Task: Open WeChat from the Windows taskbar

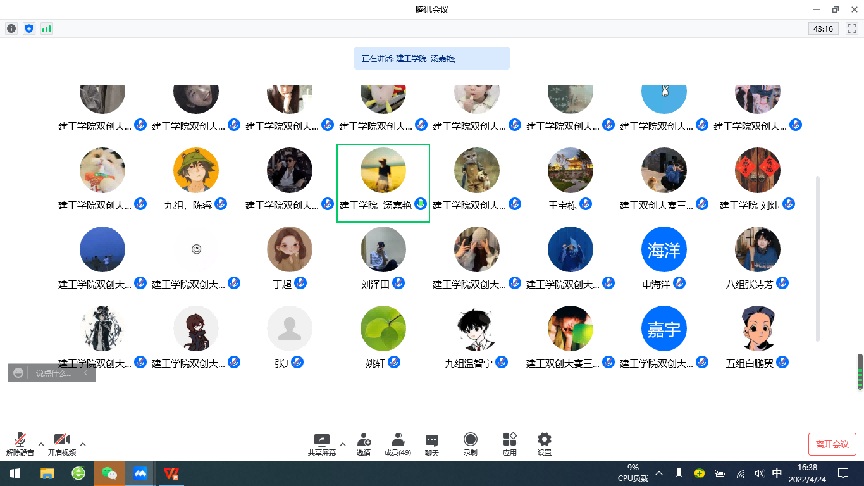Action: (x=109, y=474)
